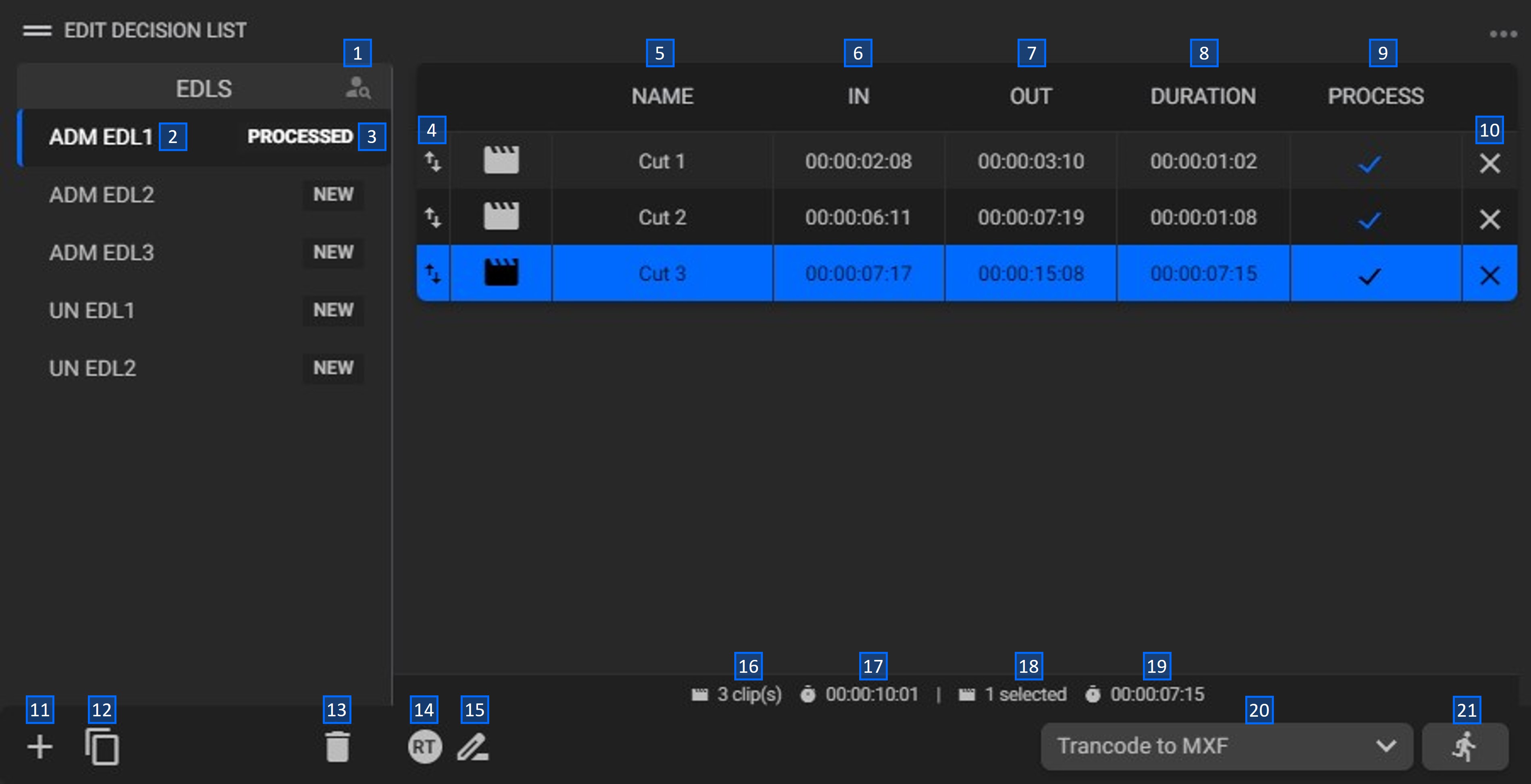Image resolution: width=1531 pixels, height=784 pixels.
Task: Click the OUT timecode 00:00:07:19
Action: [1030, 218]
